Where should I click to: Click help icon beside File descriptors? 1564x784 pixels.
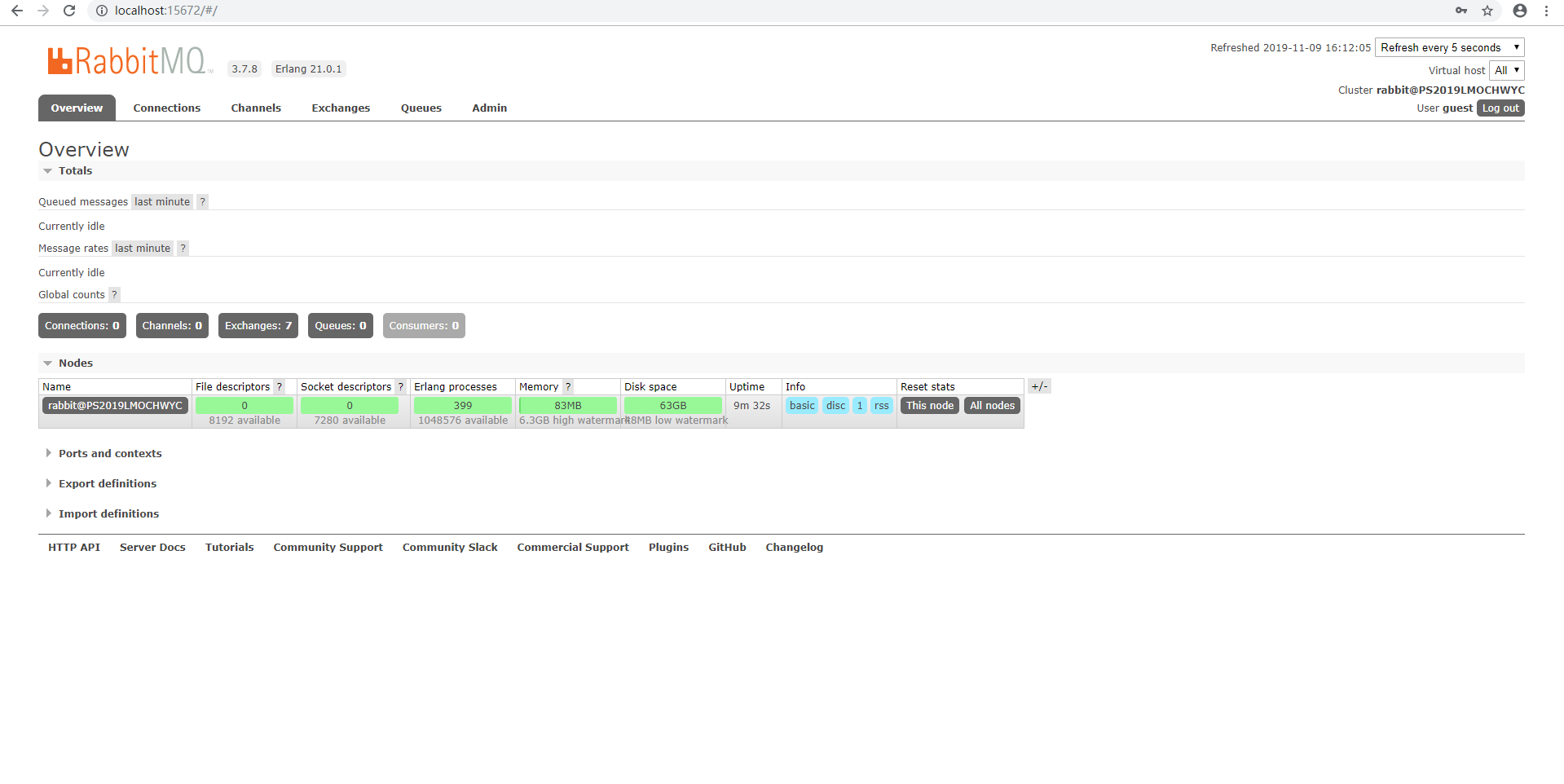coord(280,387)
